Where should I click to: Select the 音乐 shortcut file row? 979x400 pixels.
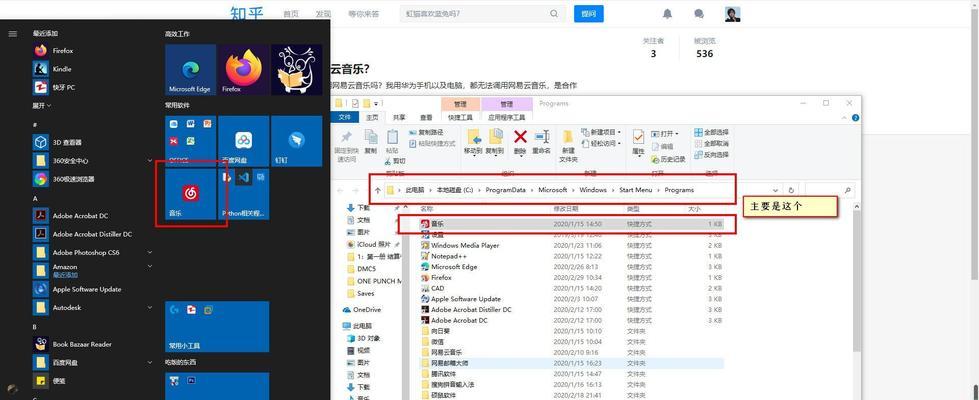click(x=571, y=224)
